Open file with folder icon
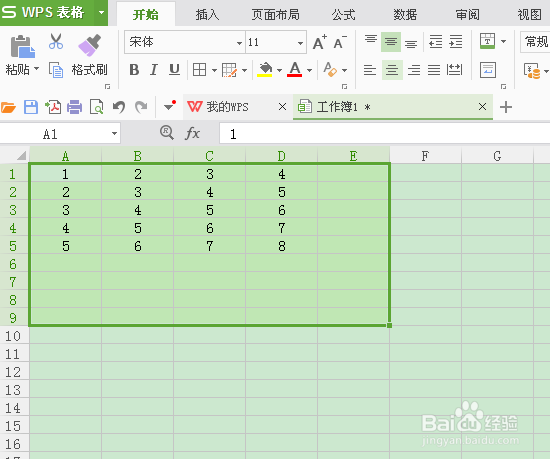The height and width of the screenshot is (459, 550). [x=9, y=107]
